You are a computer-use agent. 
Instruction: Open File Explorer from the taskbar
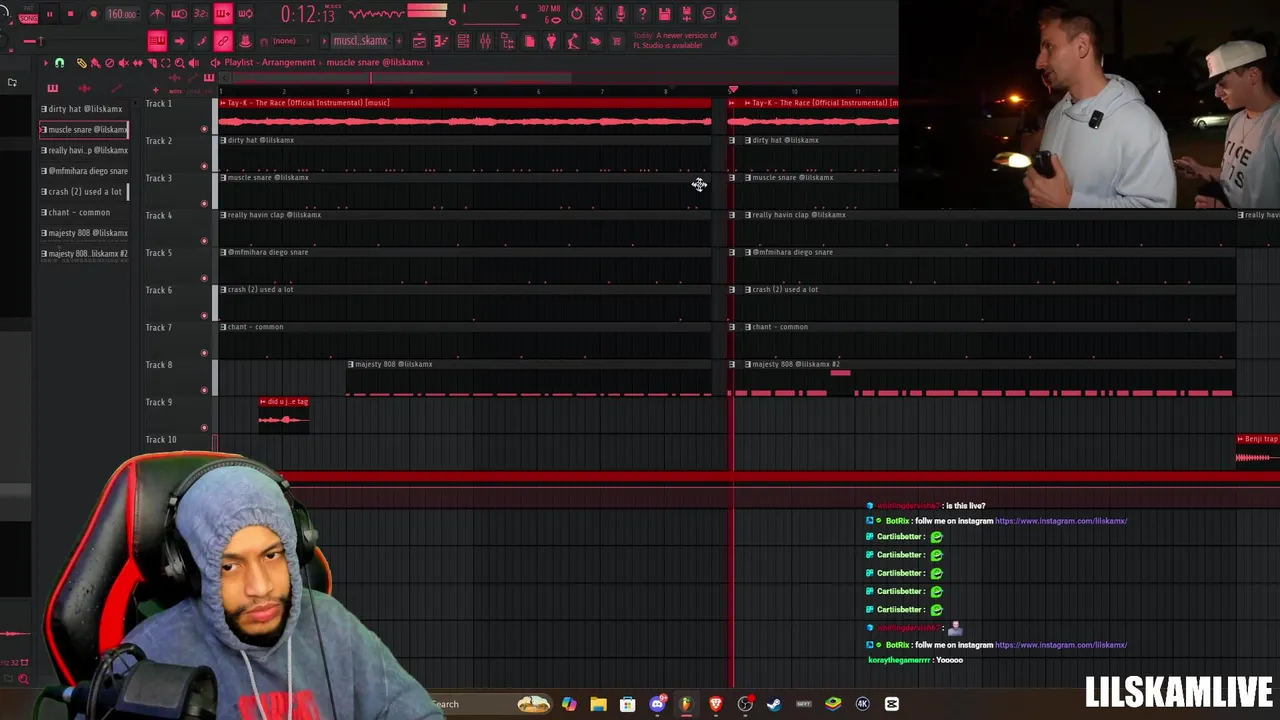(x=598, y=704)
